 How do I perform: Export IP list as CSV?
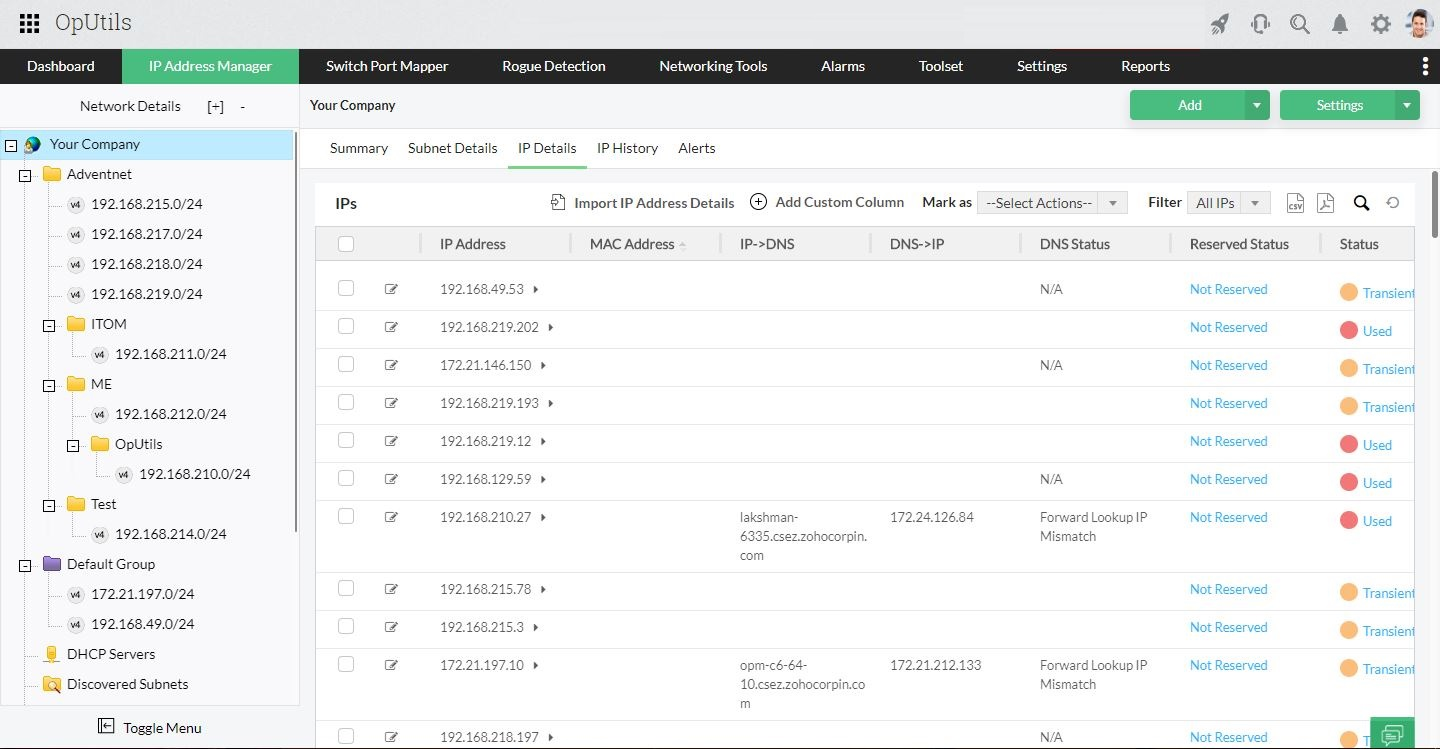1295,202
